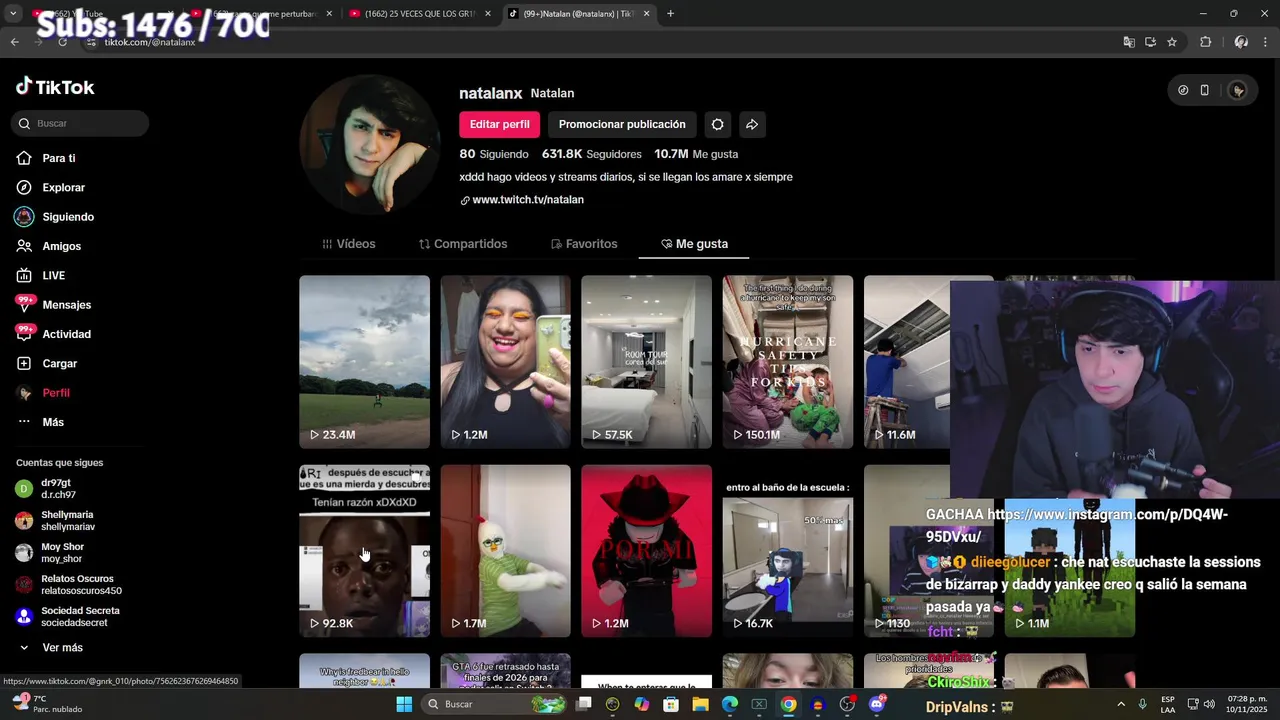Switch to the 25 VECES QUE LOS browser tab
The height and width of the screenshot is (720, 1280).
pyautogui.click(x=418, y=14)
